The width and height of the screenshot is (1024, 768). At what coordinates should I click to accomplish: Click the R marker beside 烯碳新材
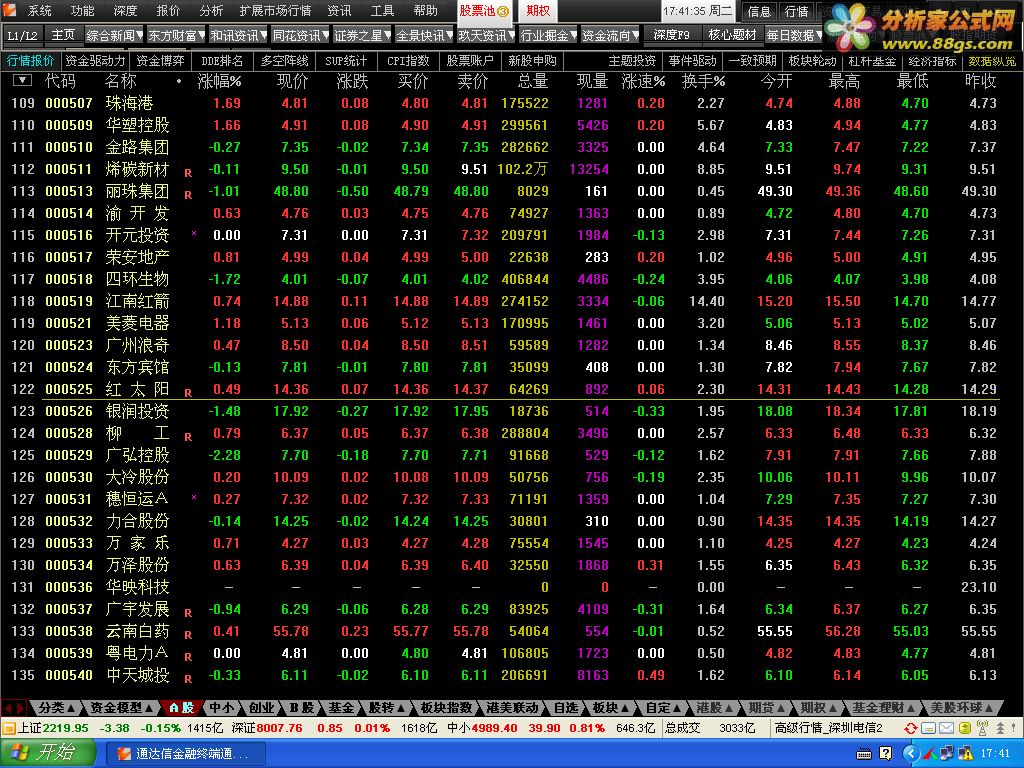[188, 173]
